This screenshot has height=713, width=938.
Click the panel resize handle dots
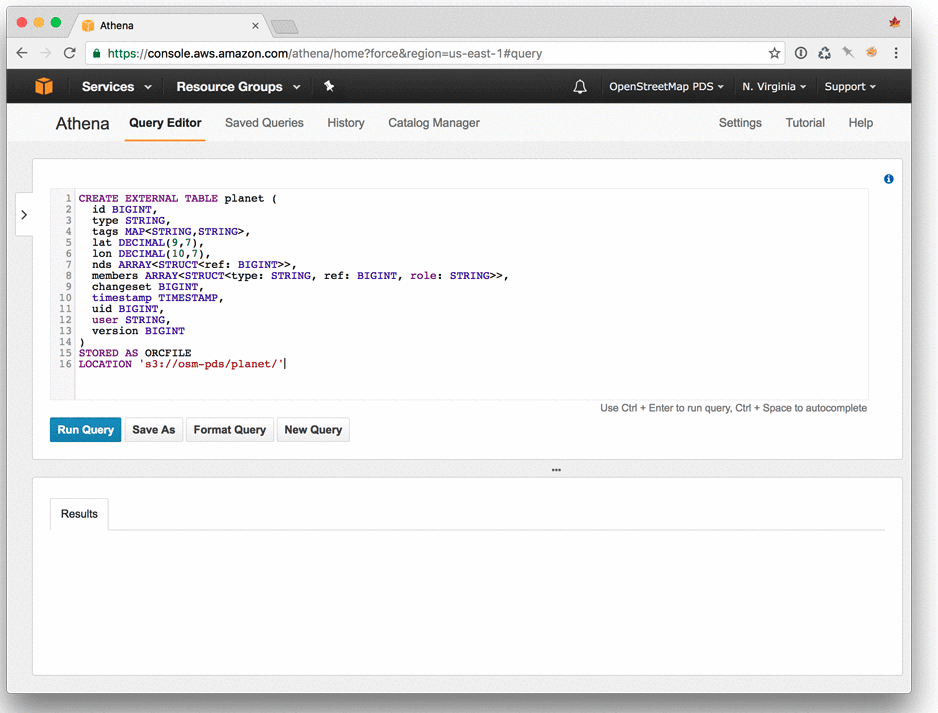[x=556, y=470]
